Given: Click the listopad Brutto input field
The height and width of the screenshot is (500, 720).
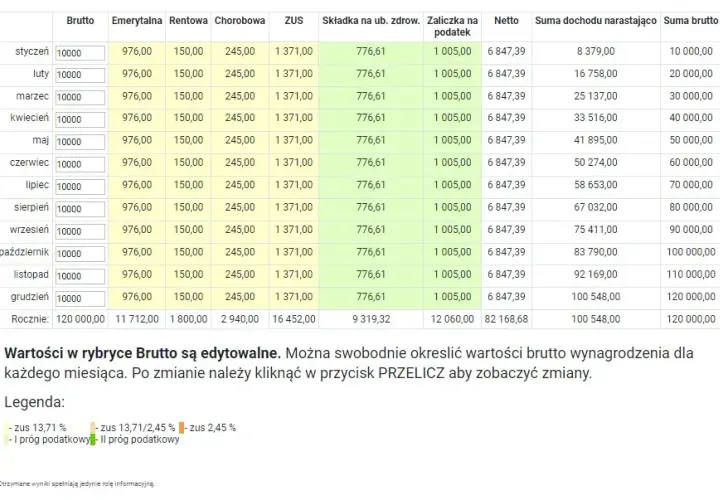Looking at the screenshot, I should (80, 276).
